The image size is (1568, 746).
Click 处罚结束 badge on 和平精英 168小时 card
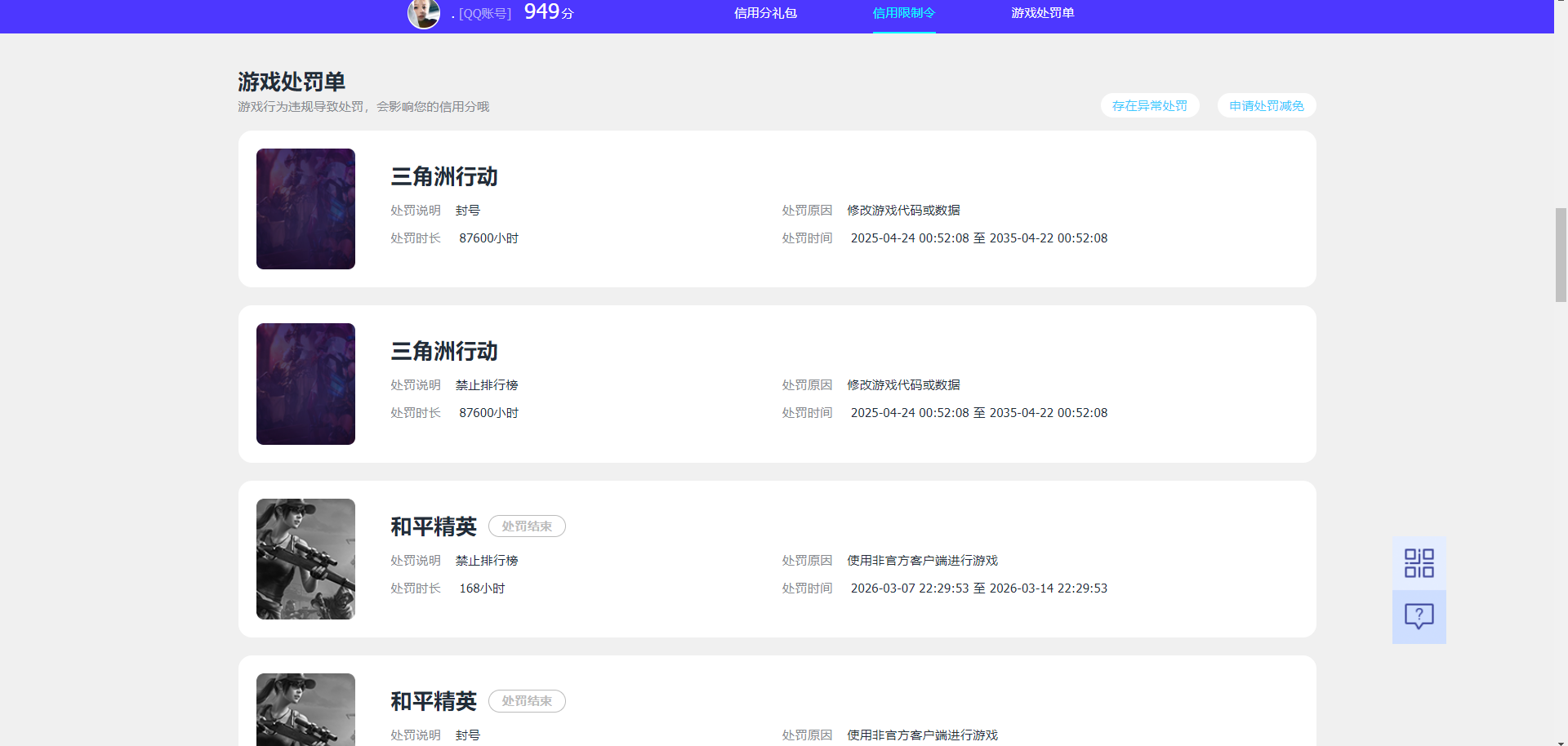527,526
